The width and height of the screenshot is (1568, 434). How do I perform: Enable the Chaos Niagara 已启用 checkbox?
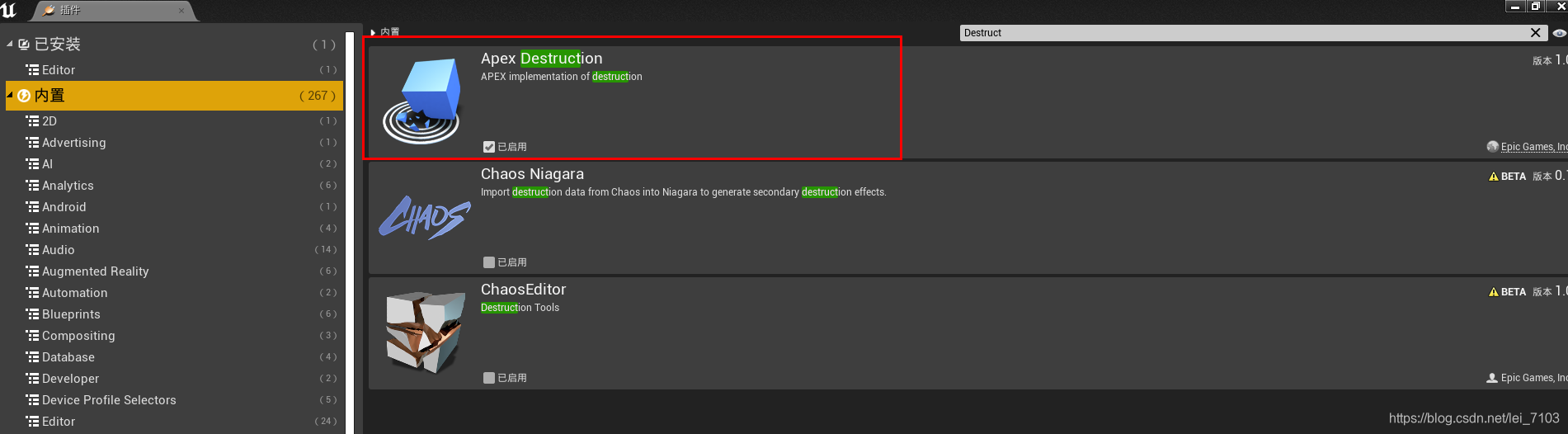489,262
